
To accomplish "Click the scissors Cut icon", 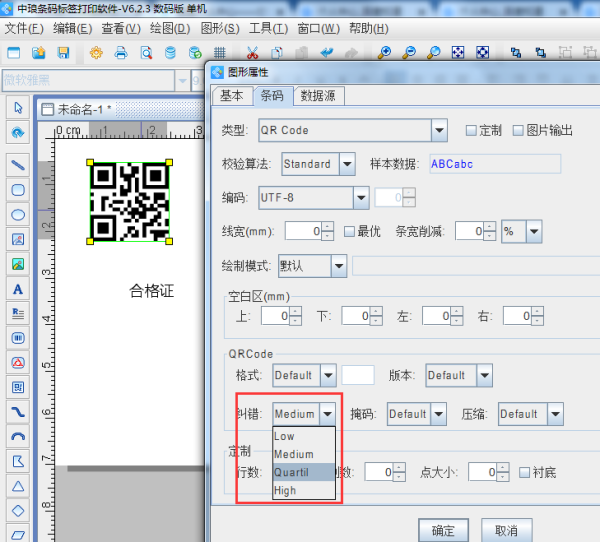I will pyautogui.click(x=251, y=52).
